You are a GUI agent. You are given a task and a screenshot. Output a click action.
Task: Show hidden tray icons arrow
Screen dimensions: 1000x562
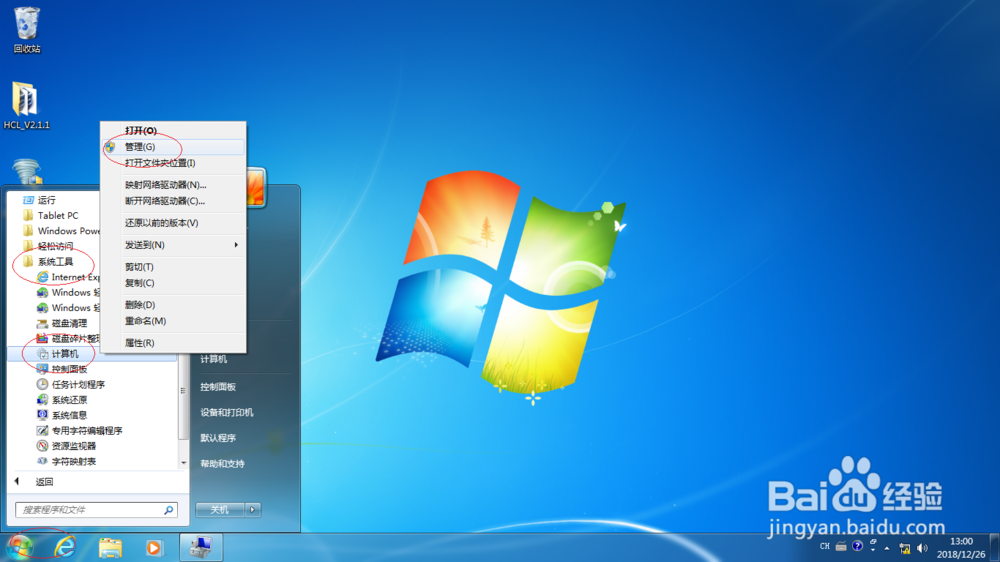point(886,548)
